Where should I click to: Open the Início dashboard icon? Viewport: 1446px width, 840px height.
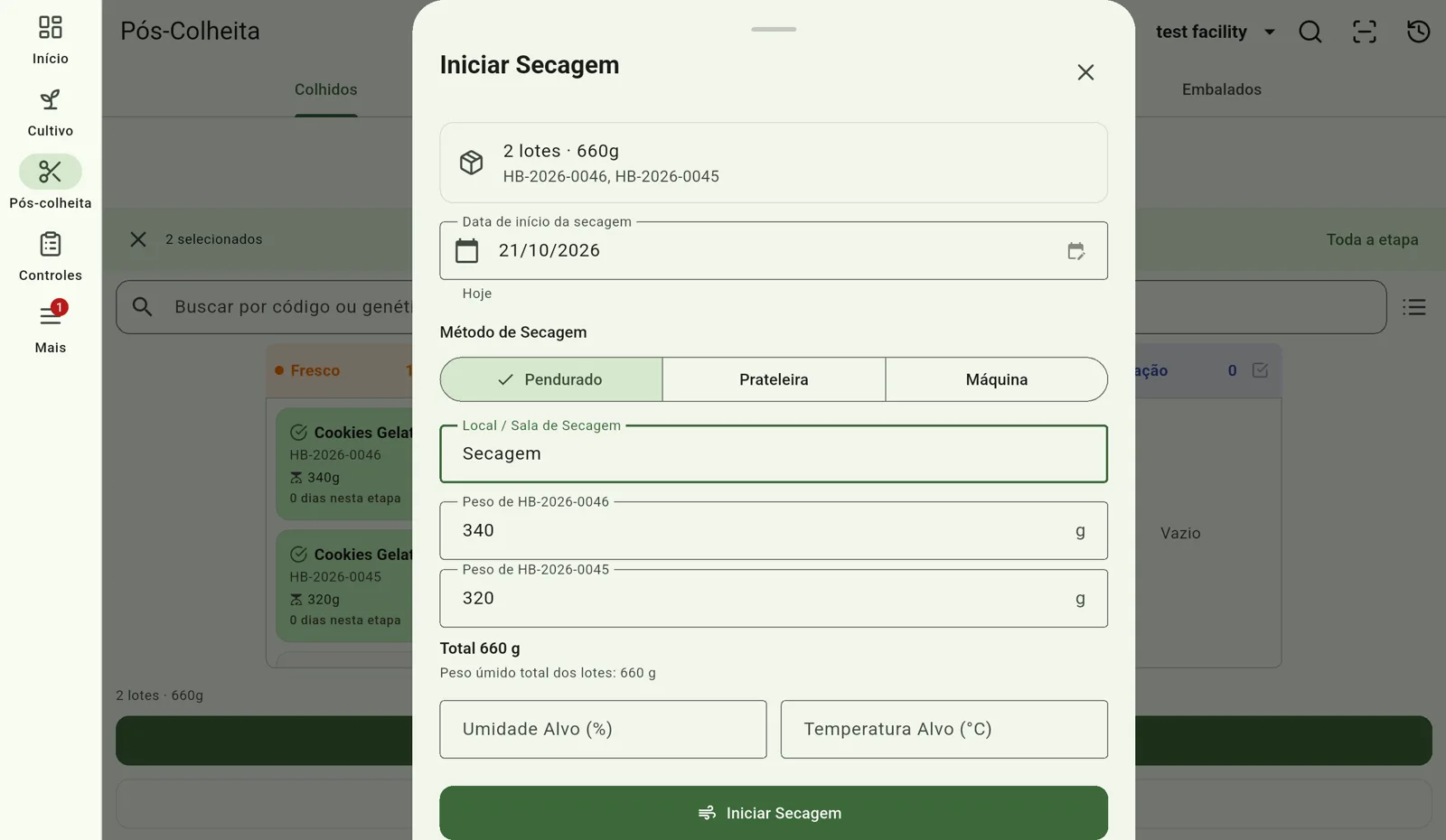pos(51,27)
